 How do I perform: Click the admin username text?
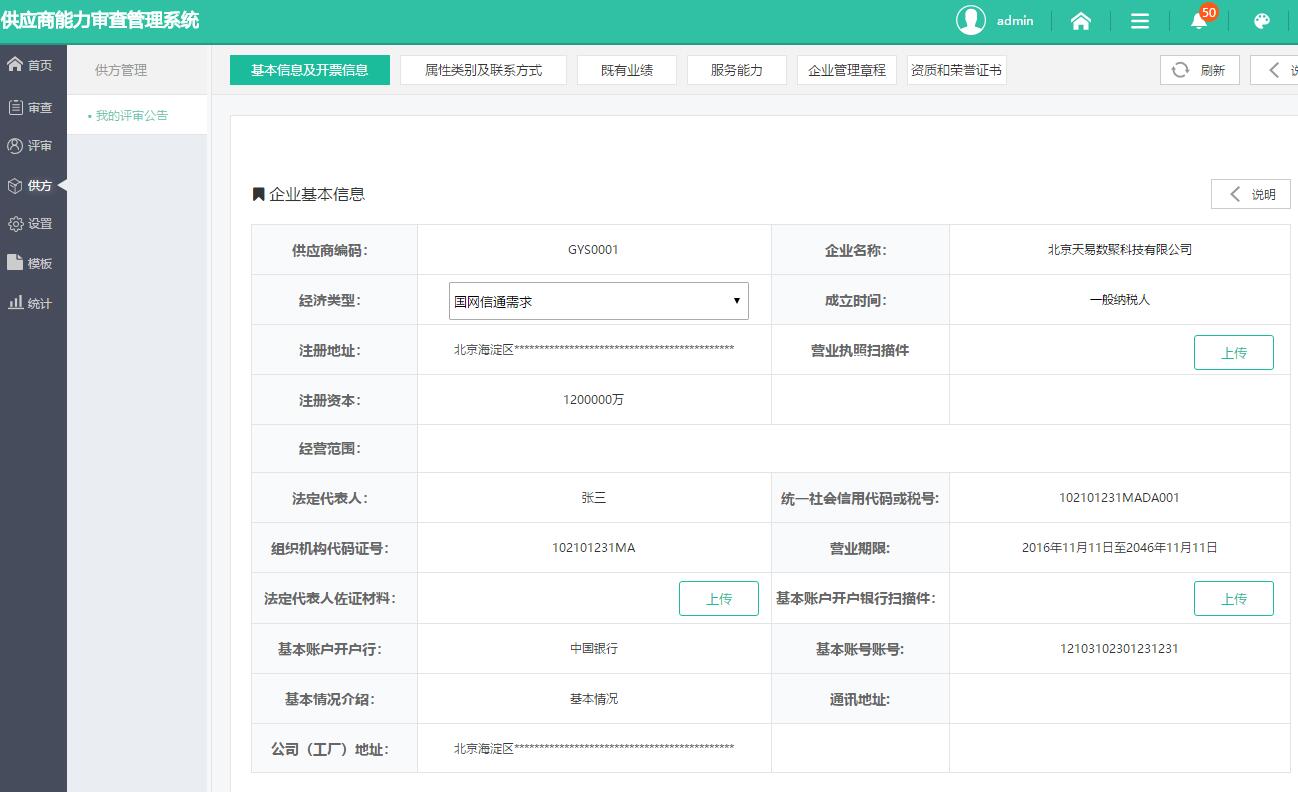pos(1015,20)
